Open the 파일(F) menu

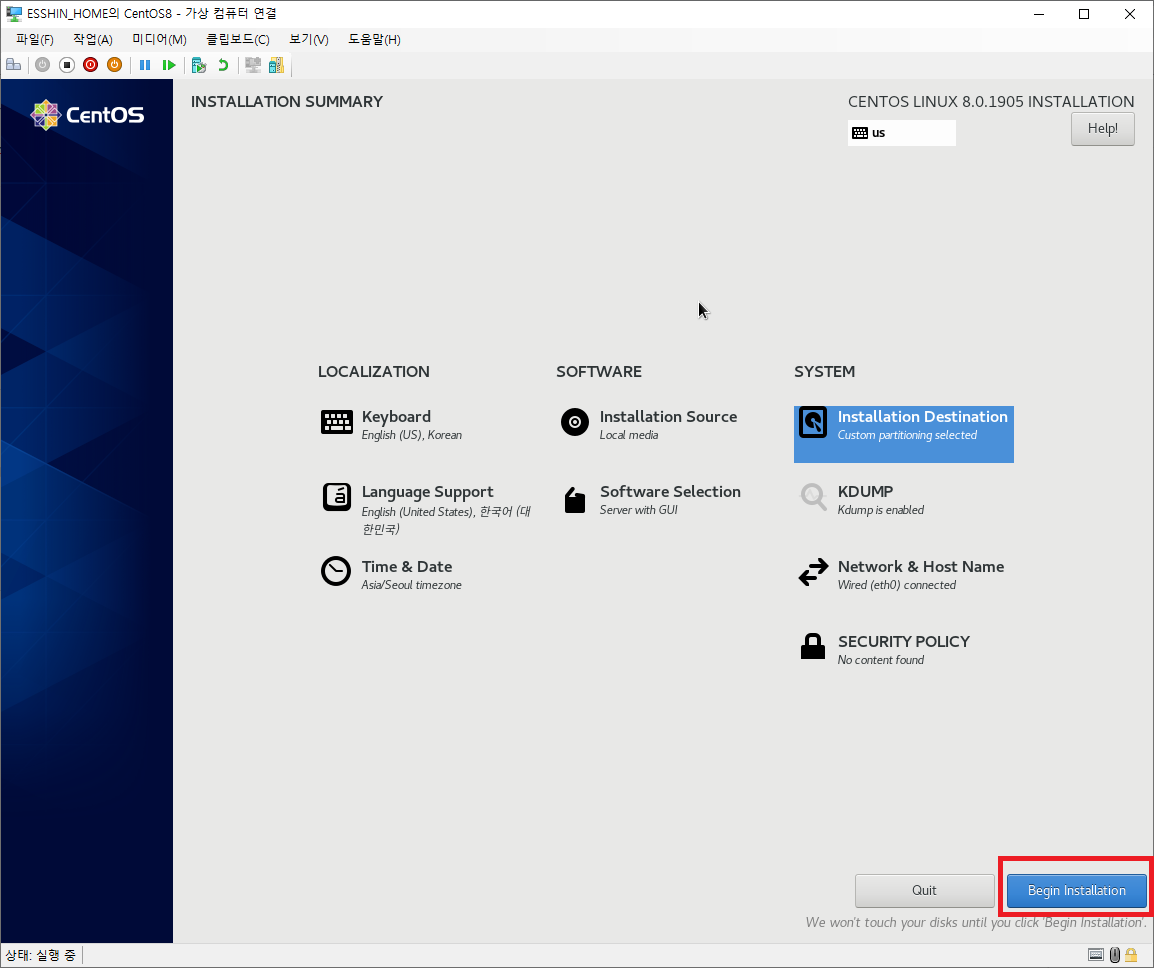(x=35, y=40)
